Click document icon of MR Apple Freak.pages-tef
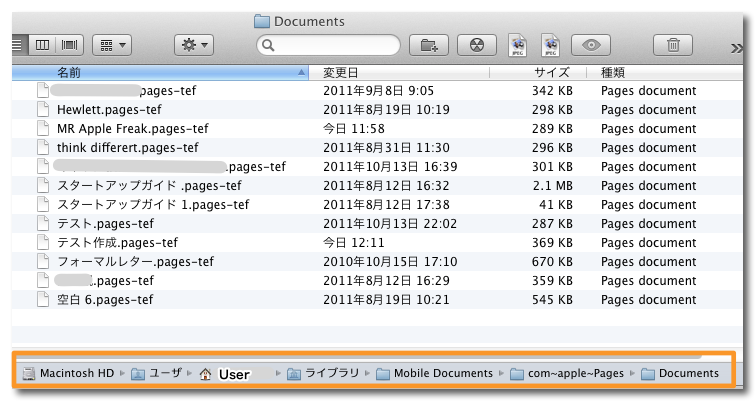The height and width of the screenshot is (401, 755). click(43, 128)
